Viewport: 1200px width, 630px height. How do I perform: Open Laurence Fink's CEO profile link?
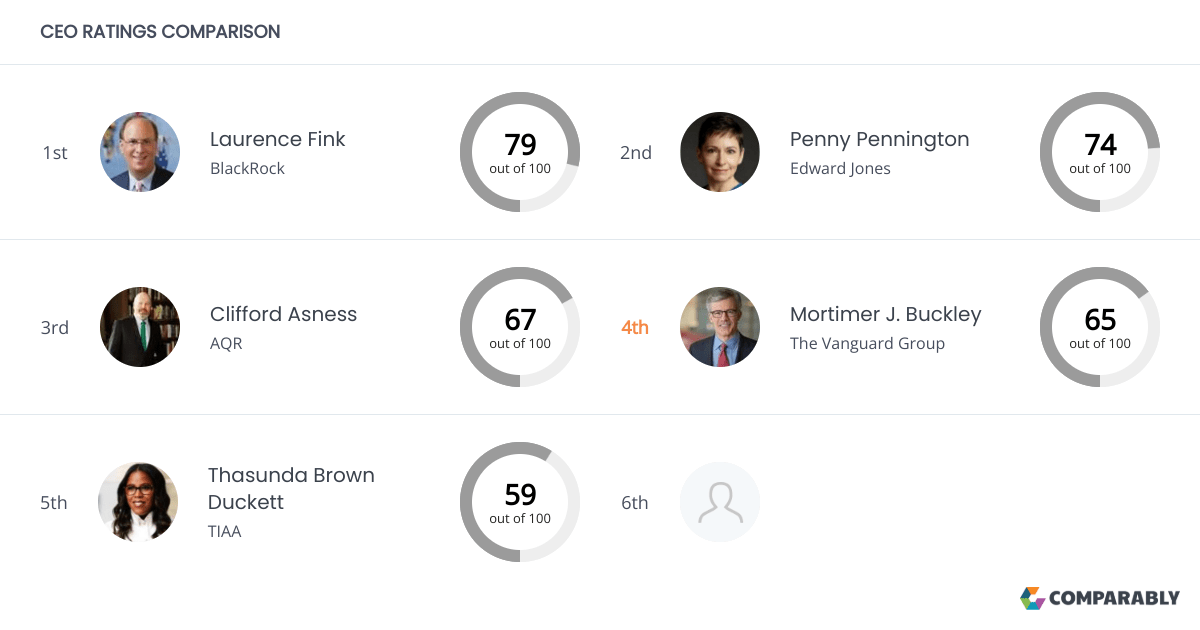(x=277, y=139)
